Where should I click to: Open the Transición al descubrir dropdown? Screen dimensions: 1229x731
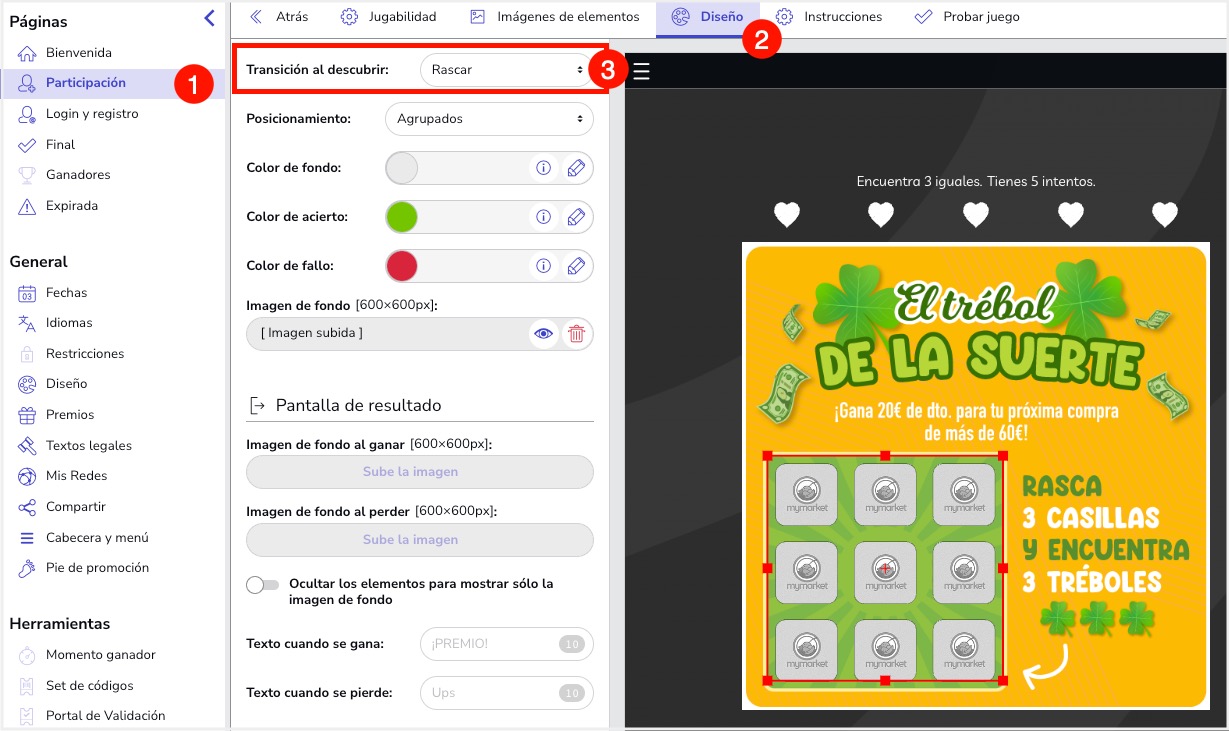(506, 70)
